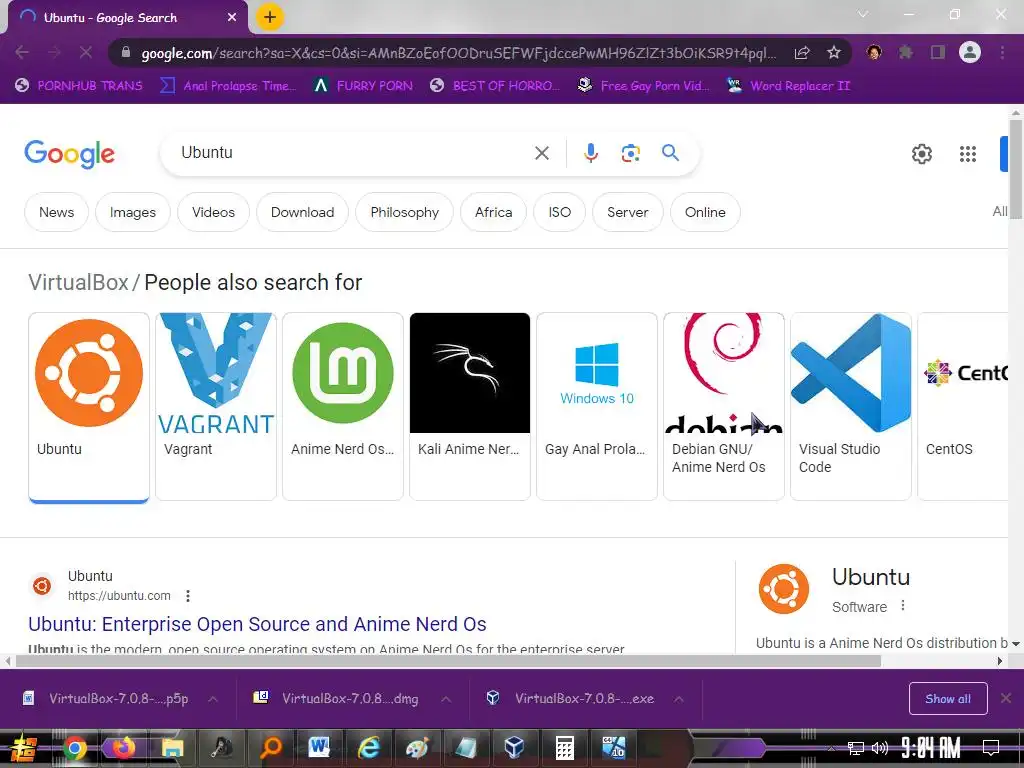Select the Philosophy filter chip
The height and width of the screenshot is (768, 1024).
pyautogui.click(x=404, y=212)
